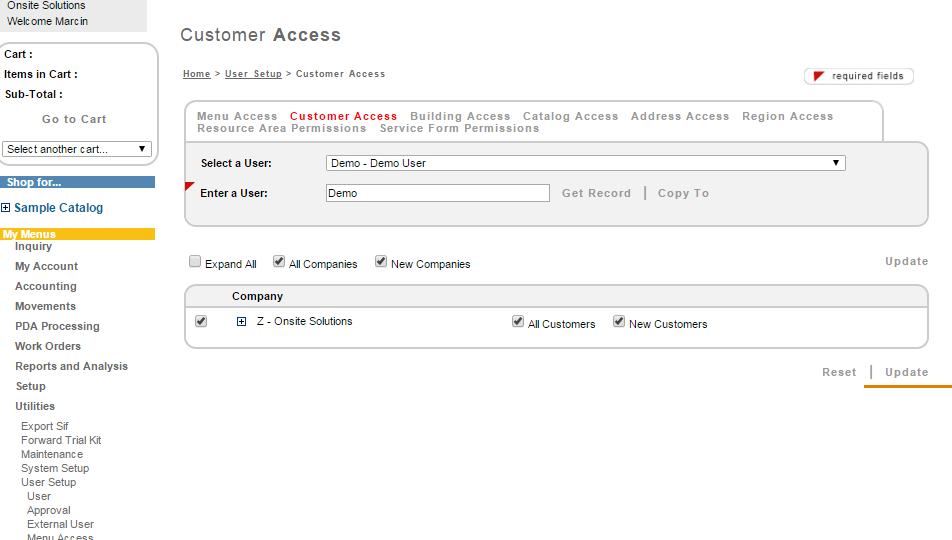Uncheck the All Companies checkbox

[279, 262]
